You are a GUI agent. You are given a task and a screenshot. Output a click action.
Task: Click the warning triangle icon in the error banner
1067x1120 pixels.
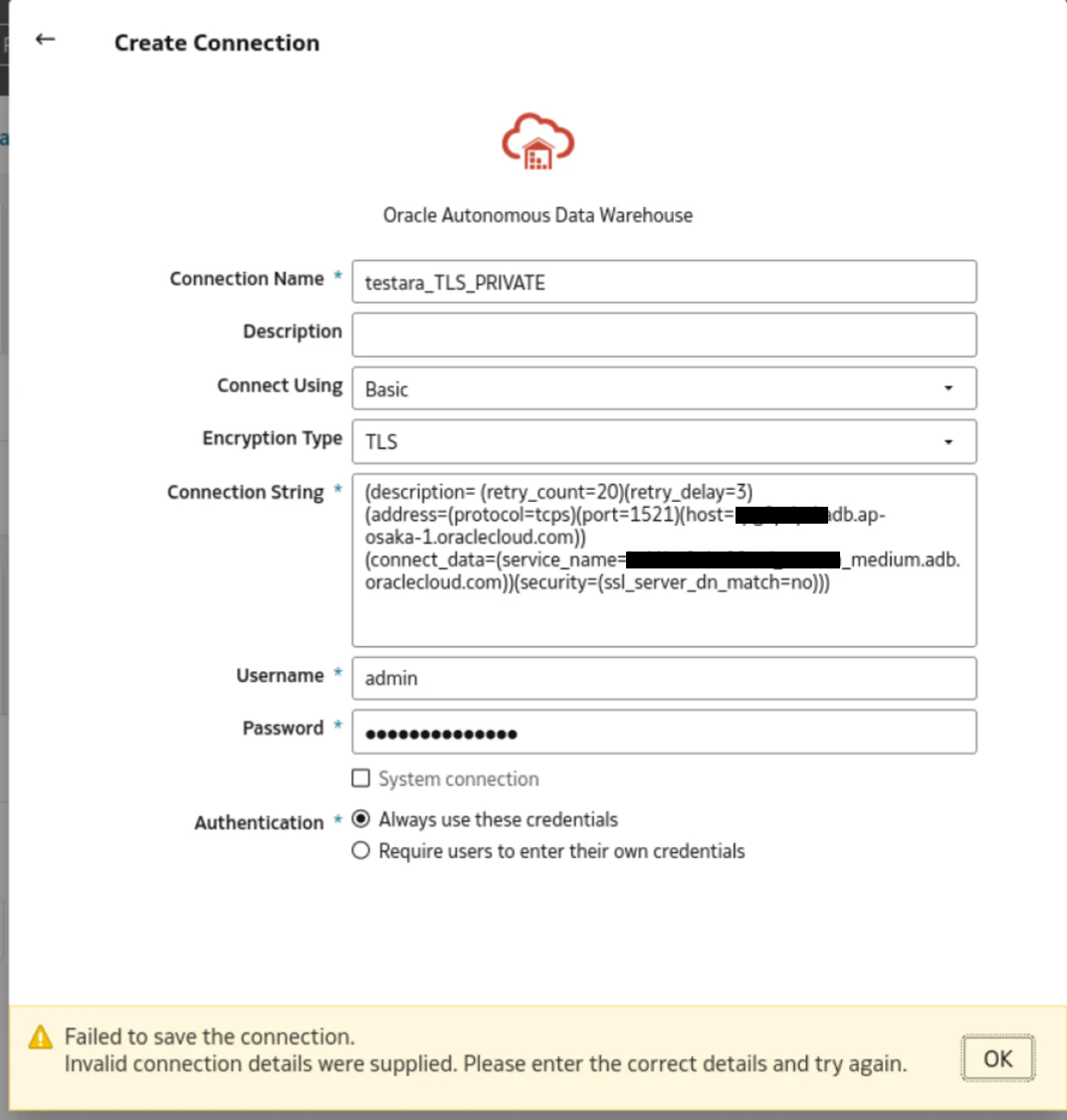pyautogui.click(x=41, y=1037)
